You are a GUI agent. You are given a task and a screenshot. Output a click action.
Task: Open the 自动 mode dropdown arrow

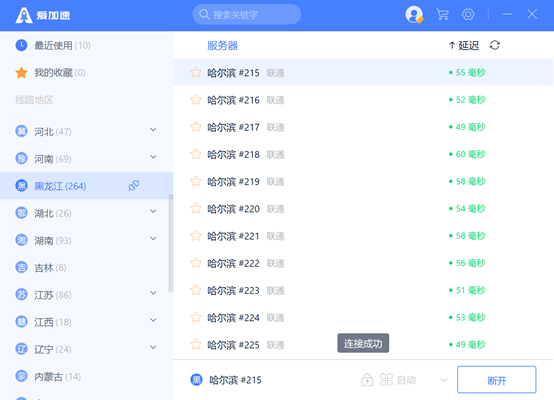444,380
